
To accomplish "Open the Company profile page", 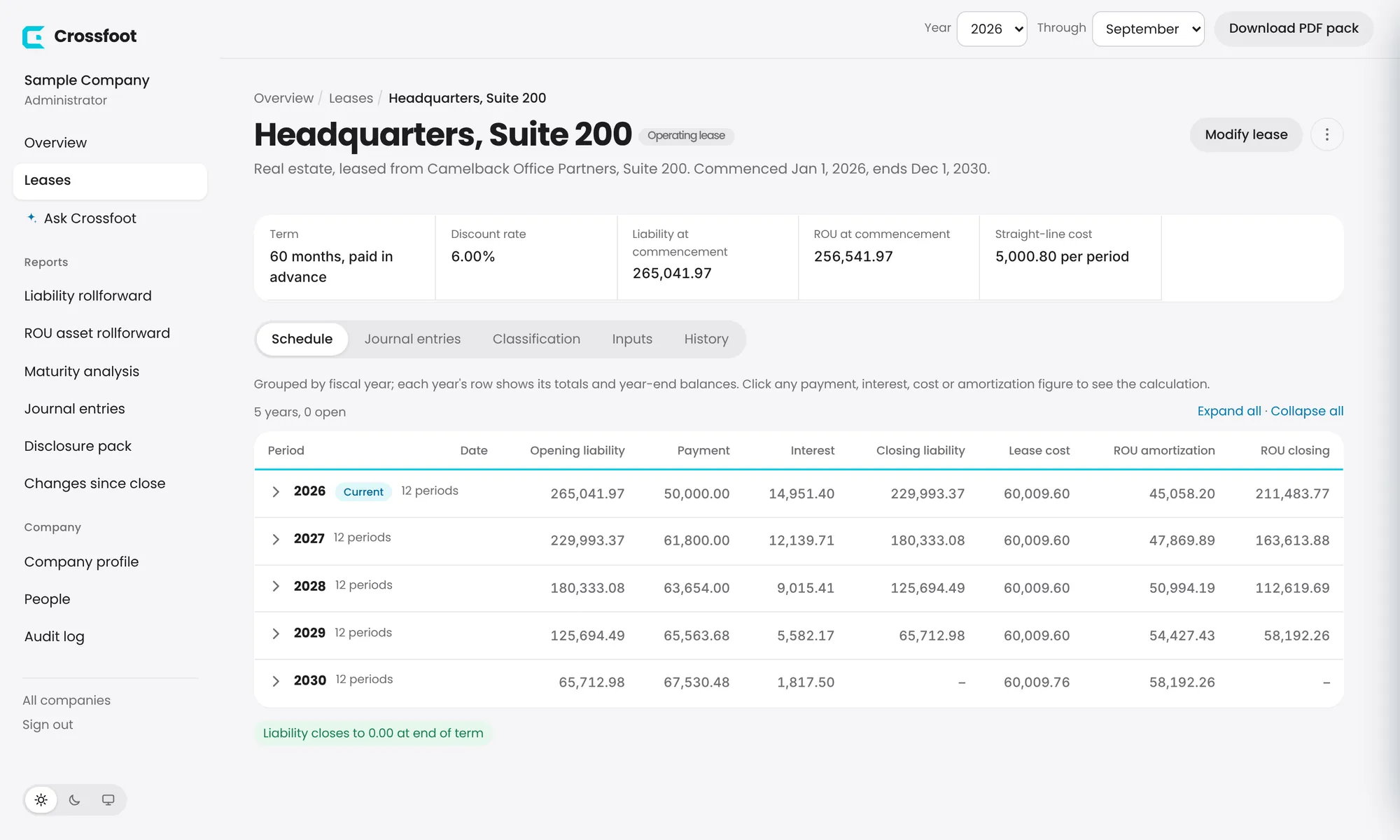I will coord(81,562).
